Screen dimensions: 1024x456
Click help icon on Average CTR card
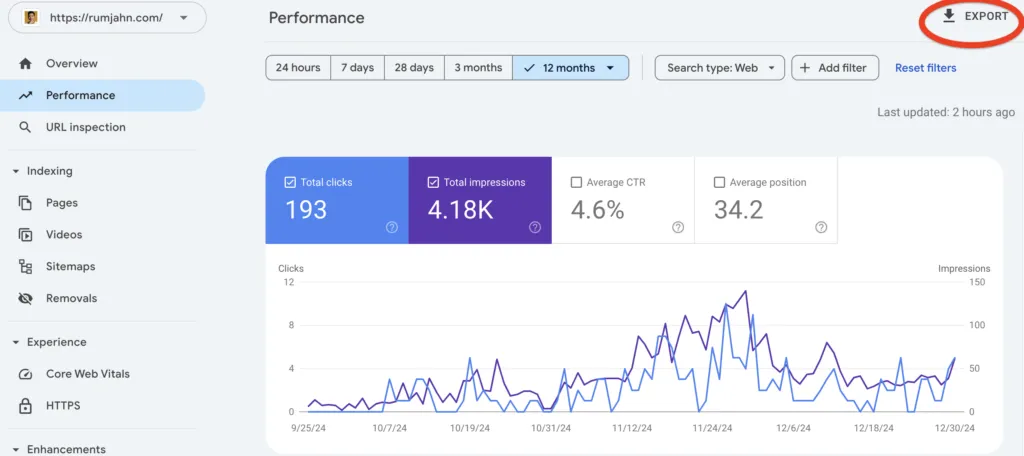(678, 227)
